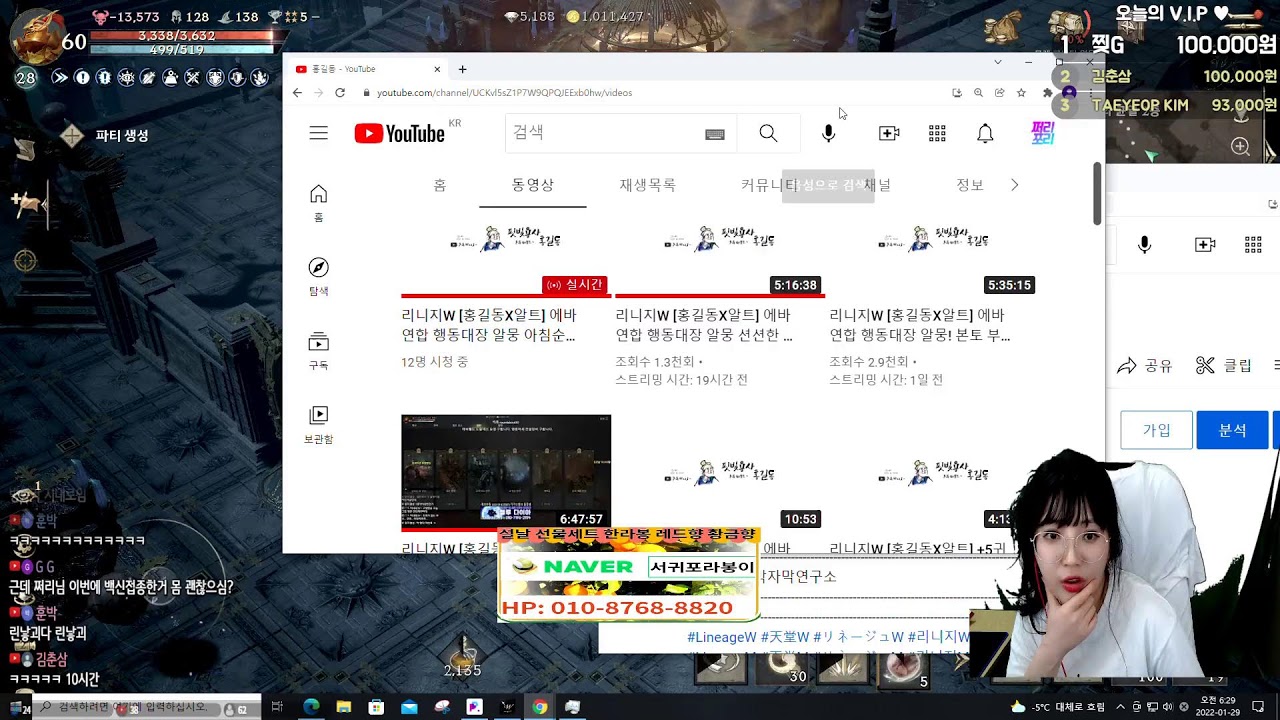Switch to the 홈 channel tab
1280x720 pixels.
pyautogui.click(x=440, y=185)
